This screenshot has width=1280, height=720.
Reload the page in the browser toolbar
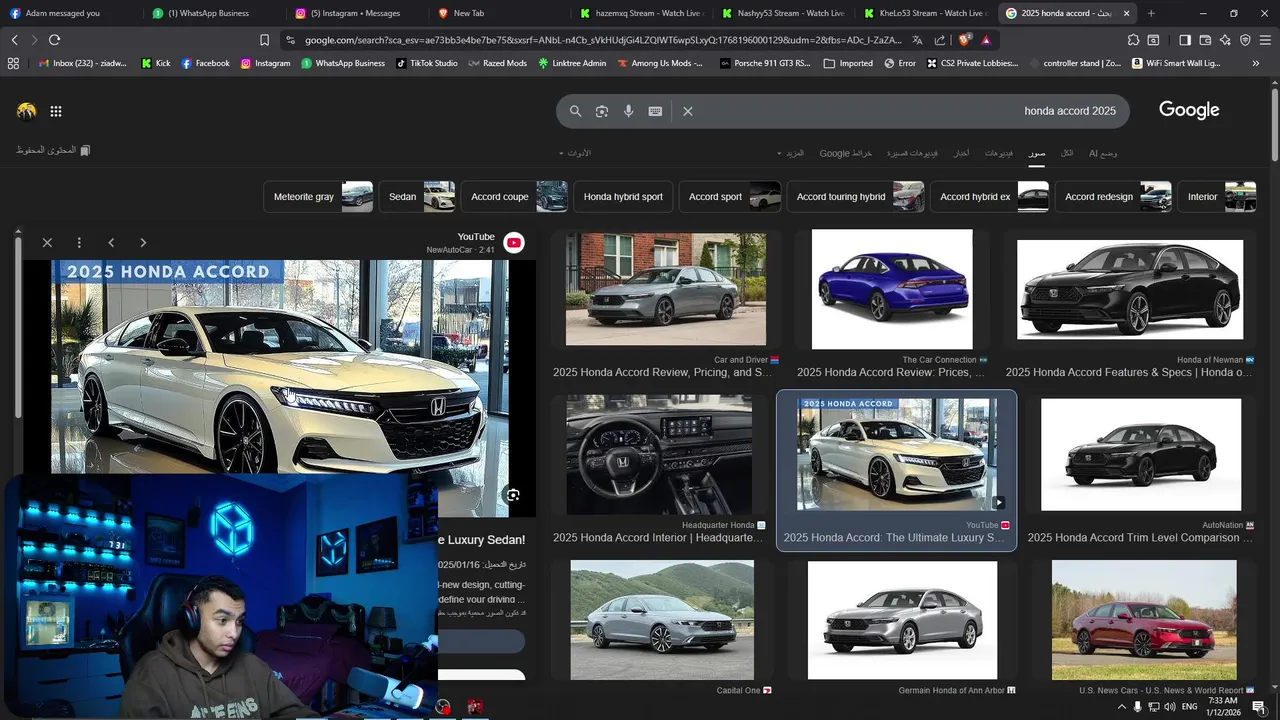coord(54,40)
